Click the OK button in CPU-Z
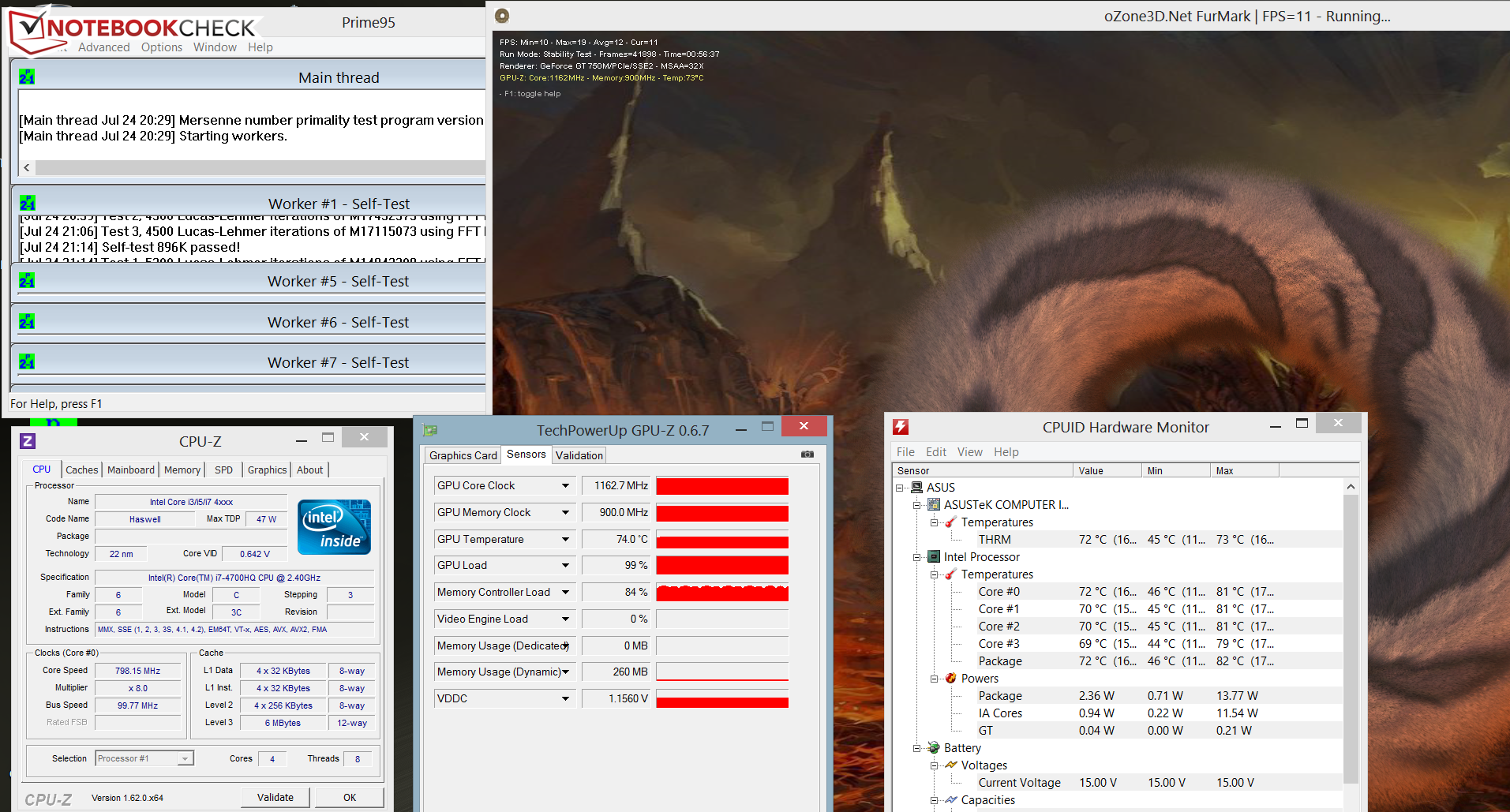 pos(350,798)
